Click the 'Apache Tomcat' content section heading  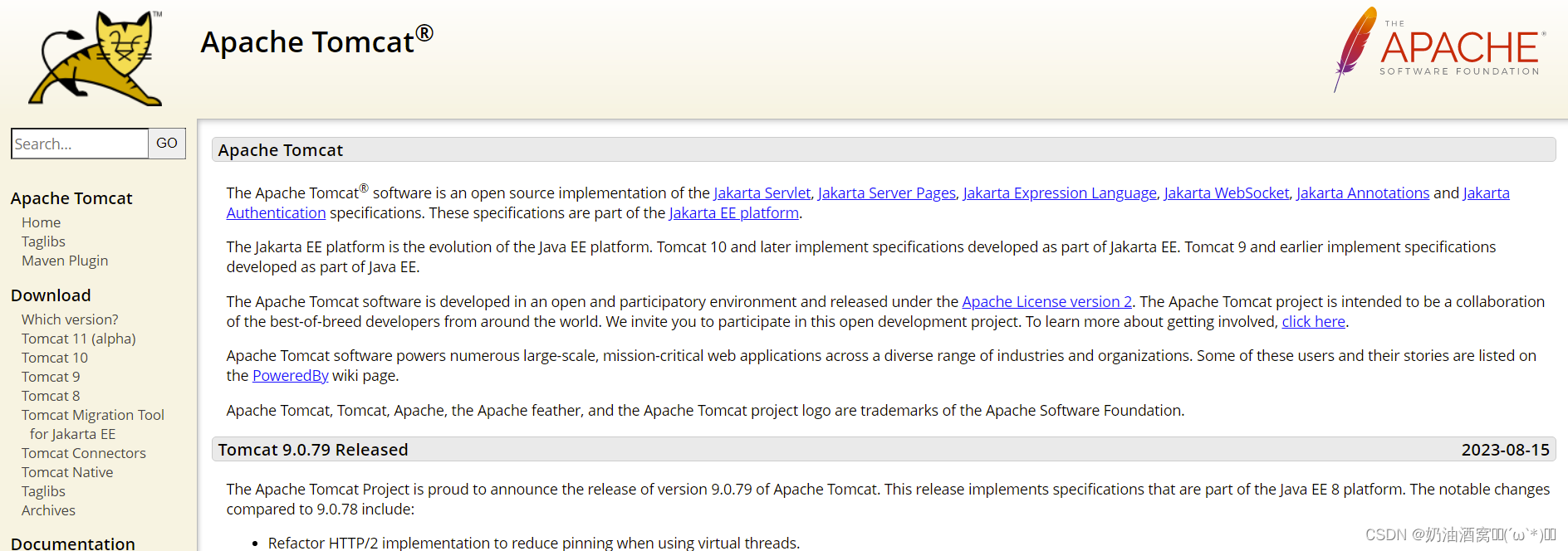pyautogui.click(x=281, y=150)
